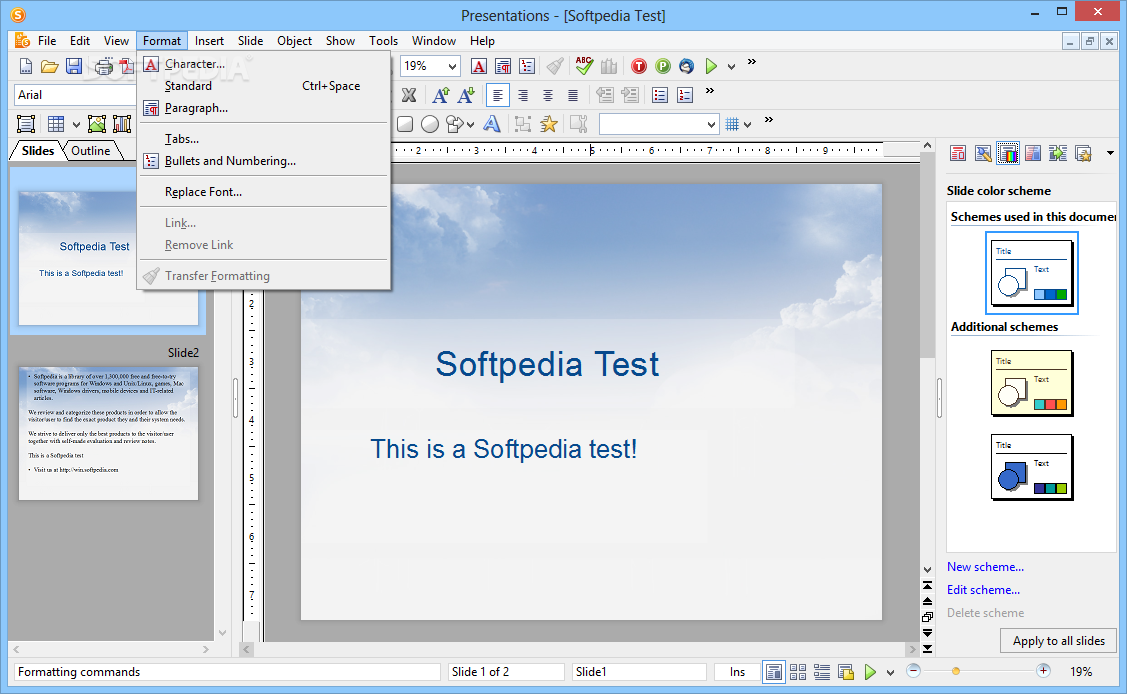The image size is (1127, 694).
Task: Choose Character... from Format menu
Action: point(264,64)
